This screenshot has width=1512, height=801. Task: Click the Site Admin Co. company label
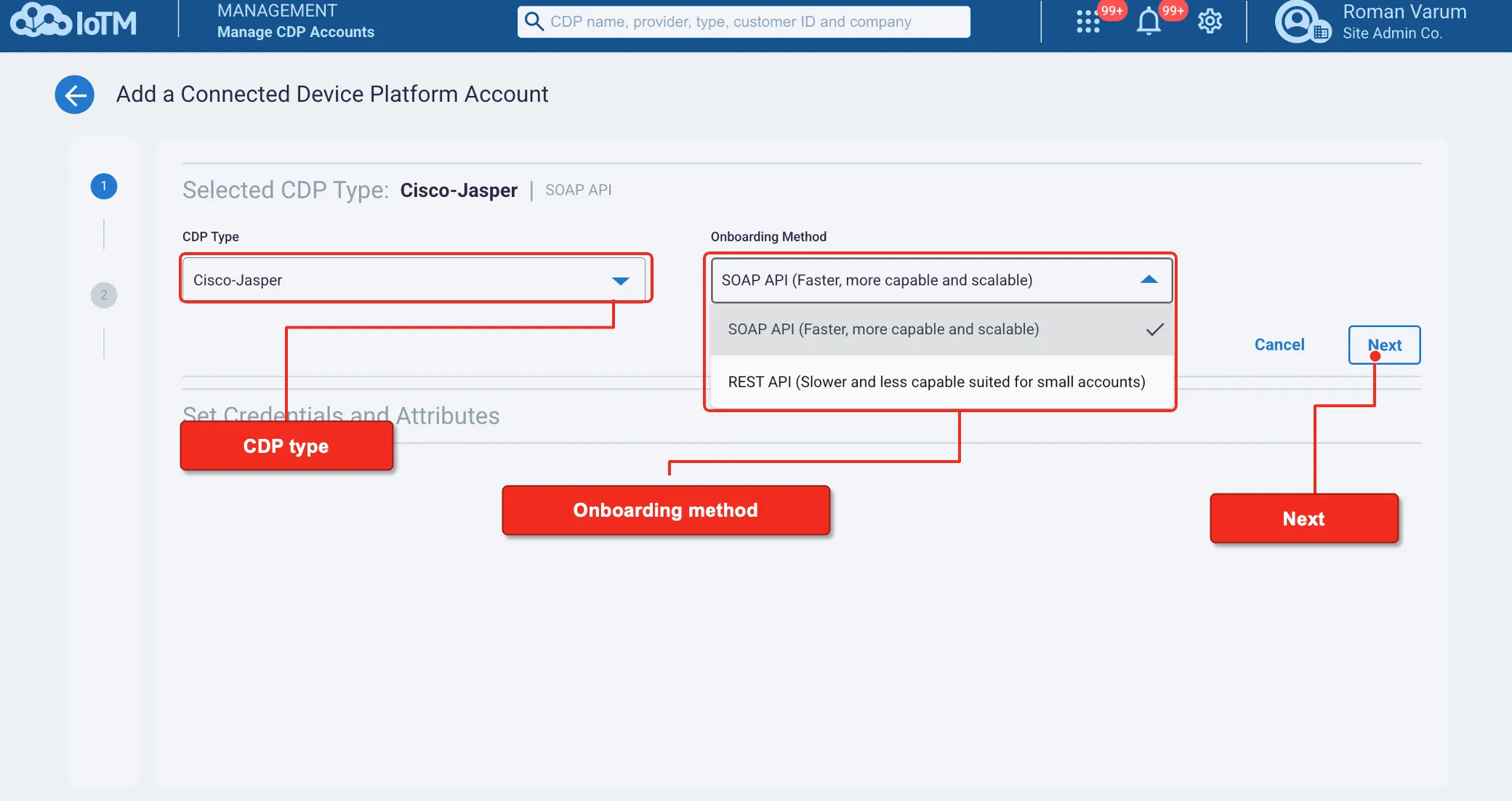point(1392,33)
